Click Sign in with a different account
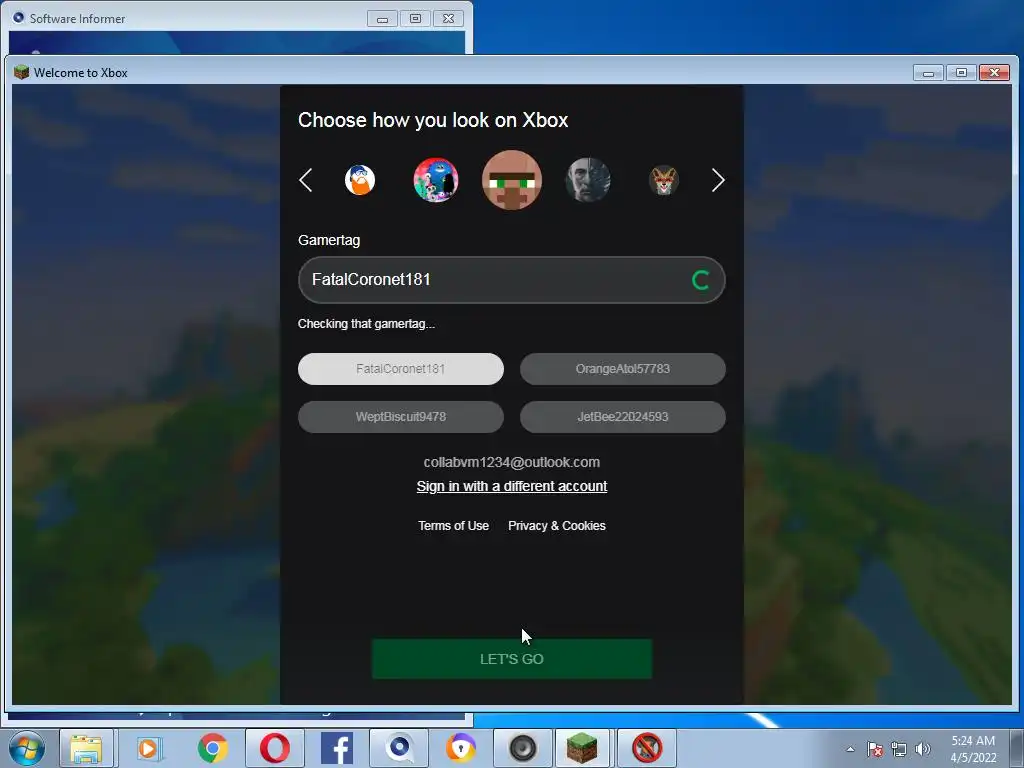This screenshot has height=768, width=1024. [512, 487]
